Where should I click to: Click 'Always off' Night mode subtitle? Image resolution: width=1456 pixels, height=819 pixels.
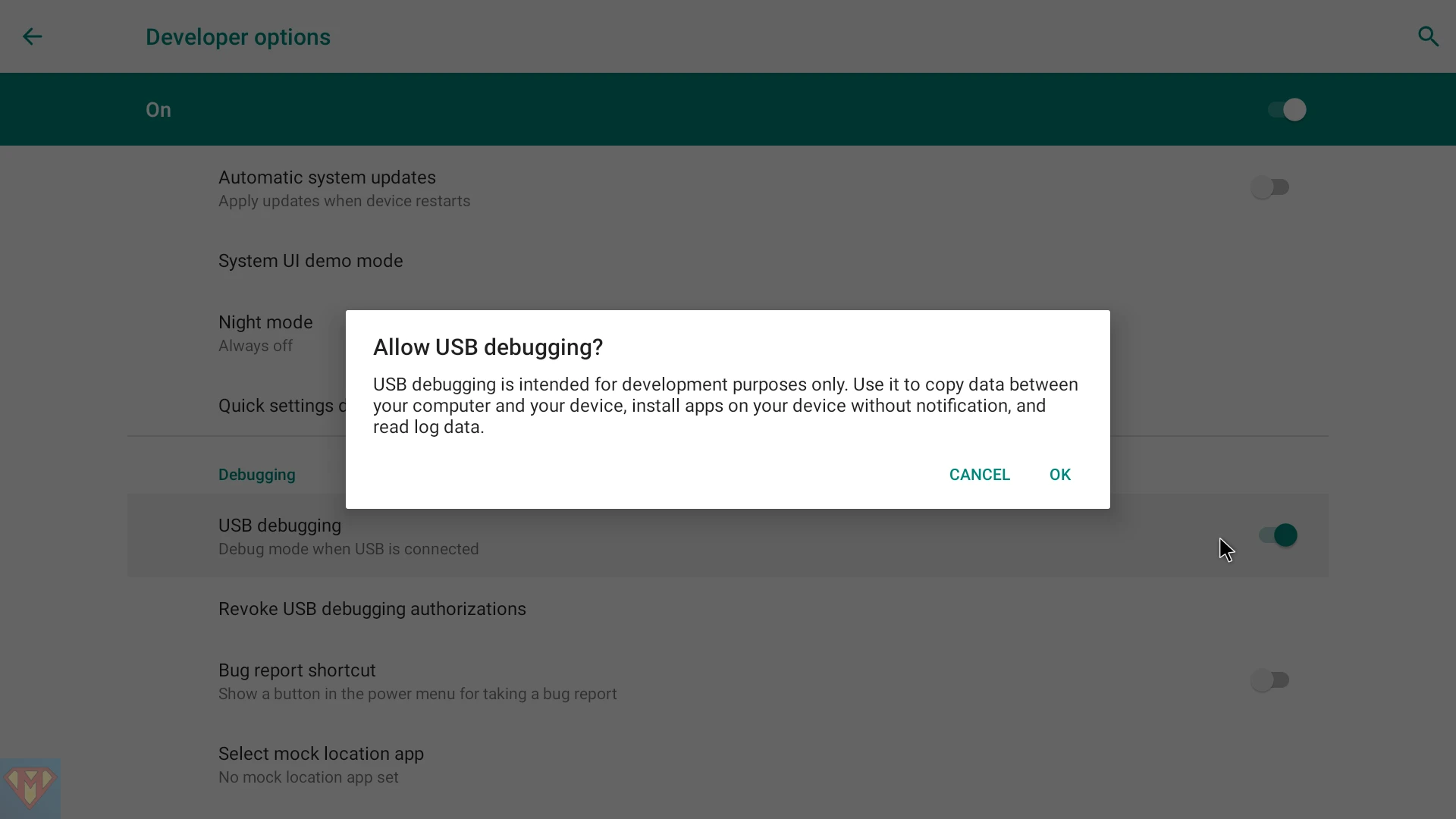(255, 346)
